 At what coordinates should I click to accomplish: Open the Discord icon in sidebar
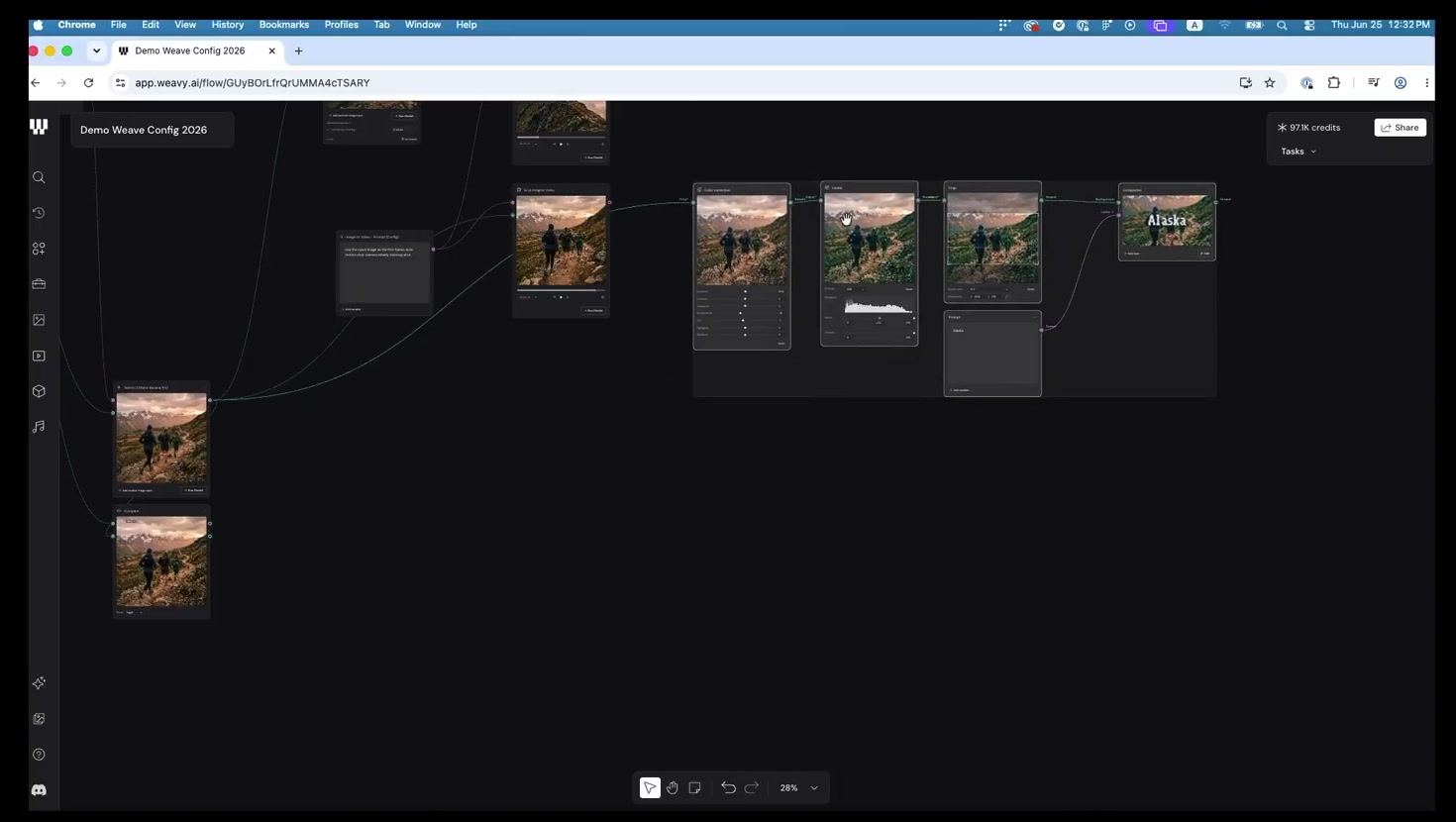(39, 790)
